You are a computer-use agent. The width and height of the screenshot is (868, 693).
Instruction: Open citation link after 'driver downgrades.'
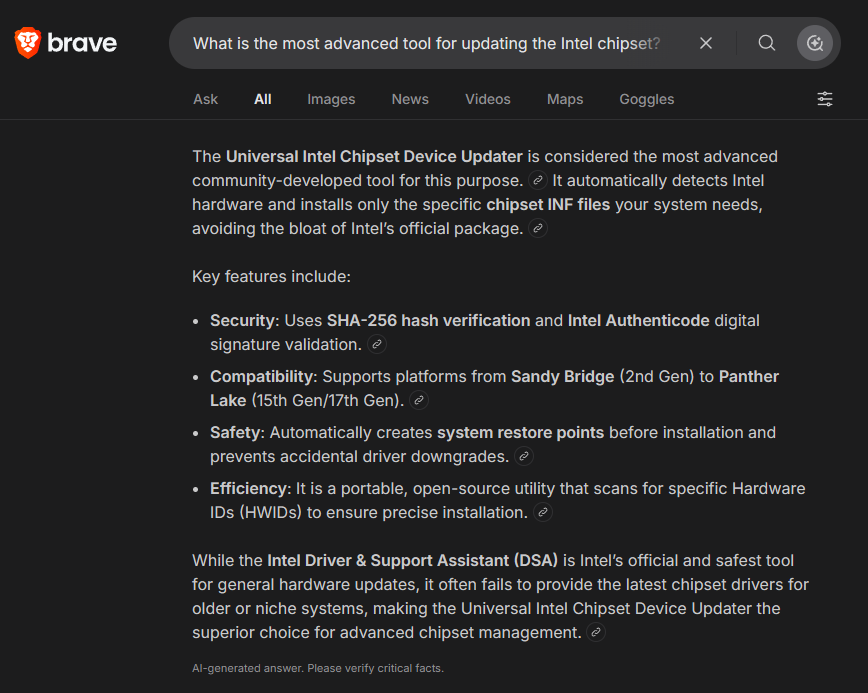pyautogui.click(x=524, y=456)
